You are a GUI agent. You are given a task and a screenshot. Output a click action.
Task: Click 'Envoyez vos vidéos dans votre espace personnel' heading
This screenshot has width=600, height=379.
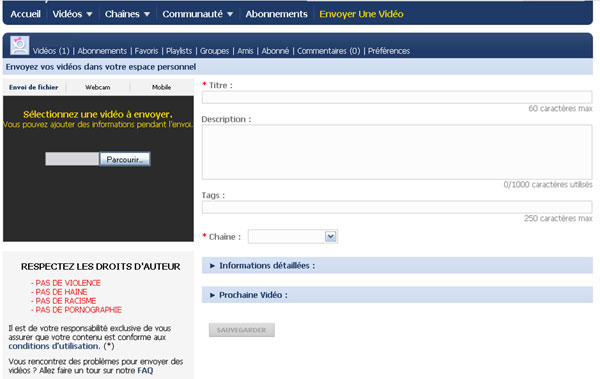(101, 67)
